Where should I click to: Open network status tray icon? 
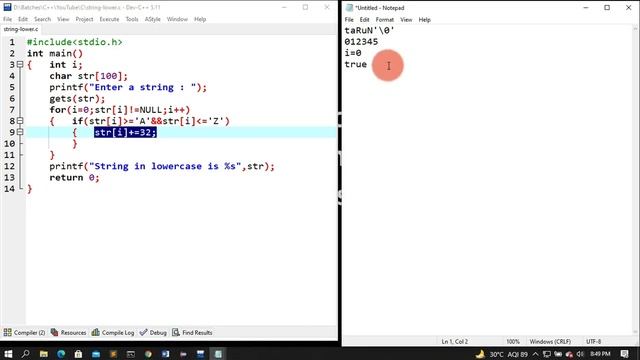click(x=547, y=354)
